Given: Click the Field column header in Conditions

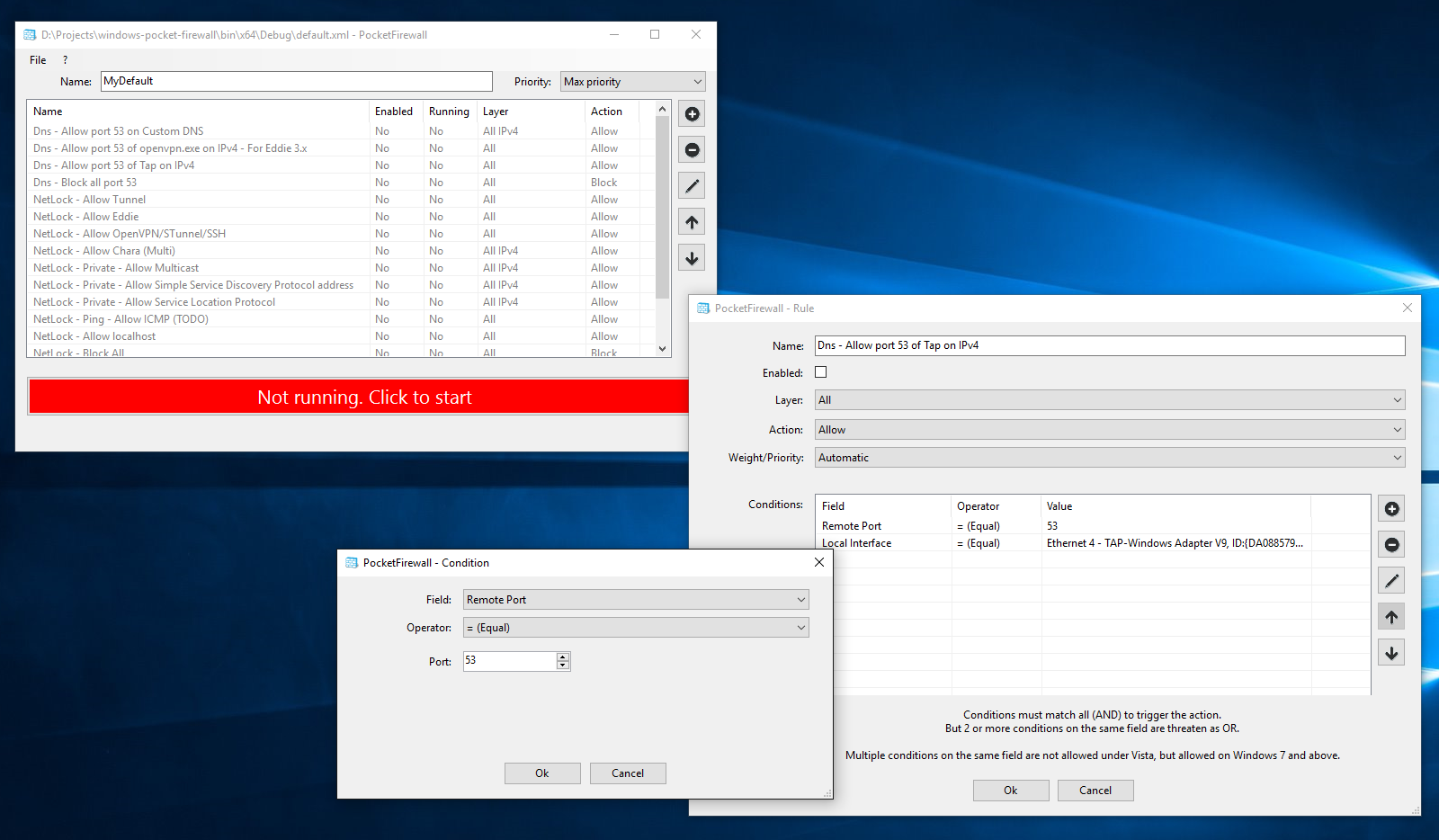Looking at the screenshot, I should click(883, 506).
